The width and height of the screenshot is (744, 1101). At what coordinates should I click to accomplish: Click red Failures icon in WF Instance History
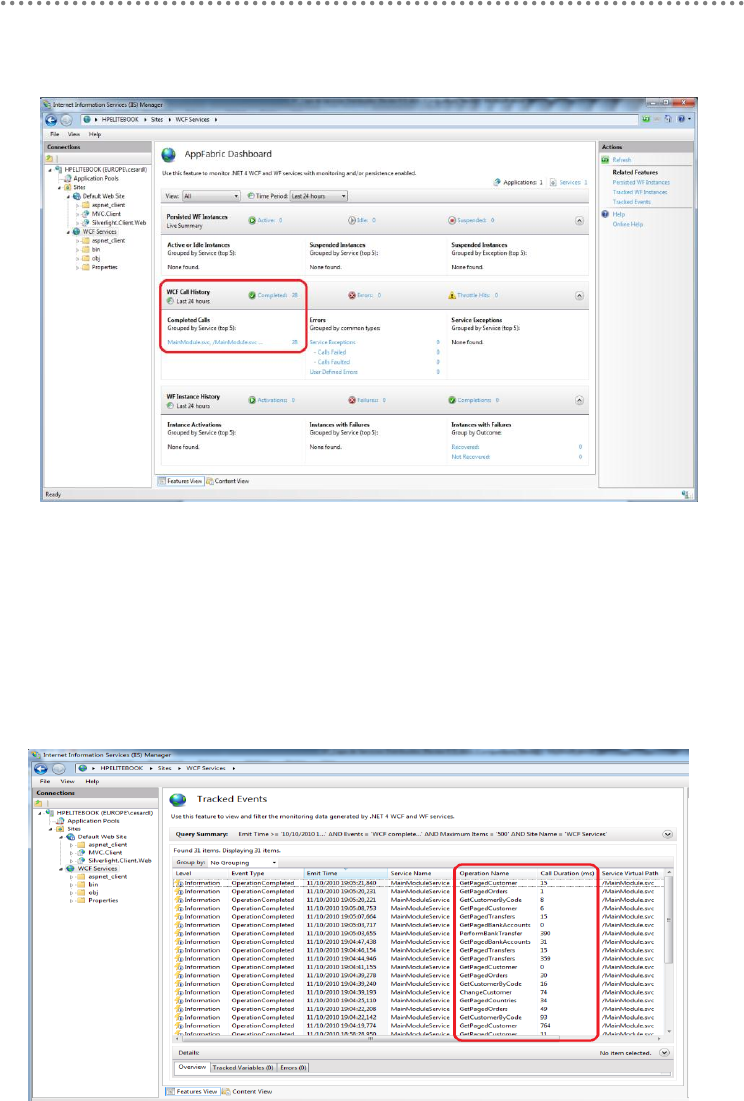[352, 400]
